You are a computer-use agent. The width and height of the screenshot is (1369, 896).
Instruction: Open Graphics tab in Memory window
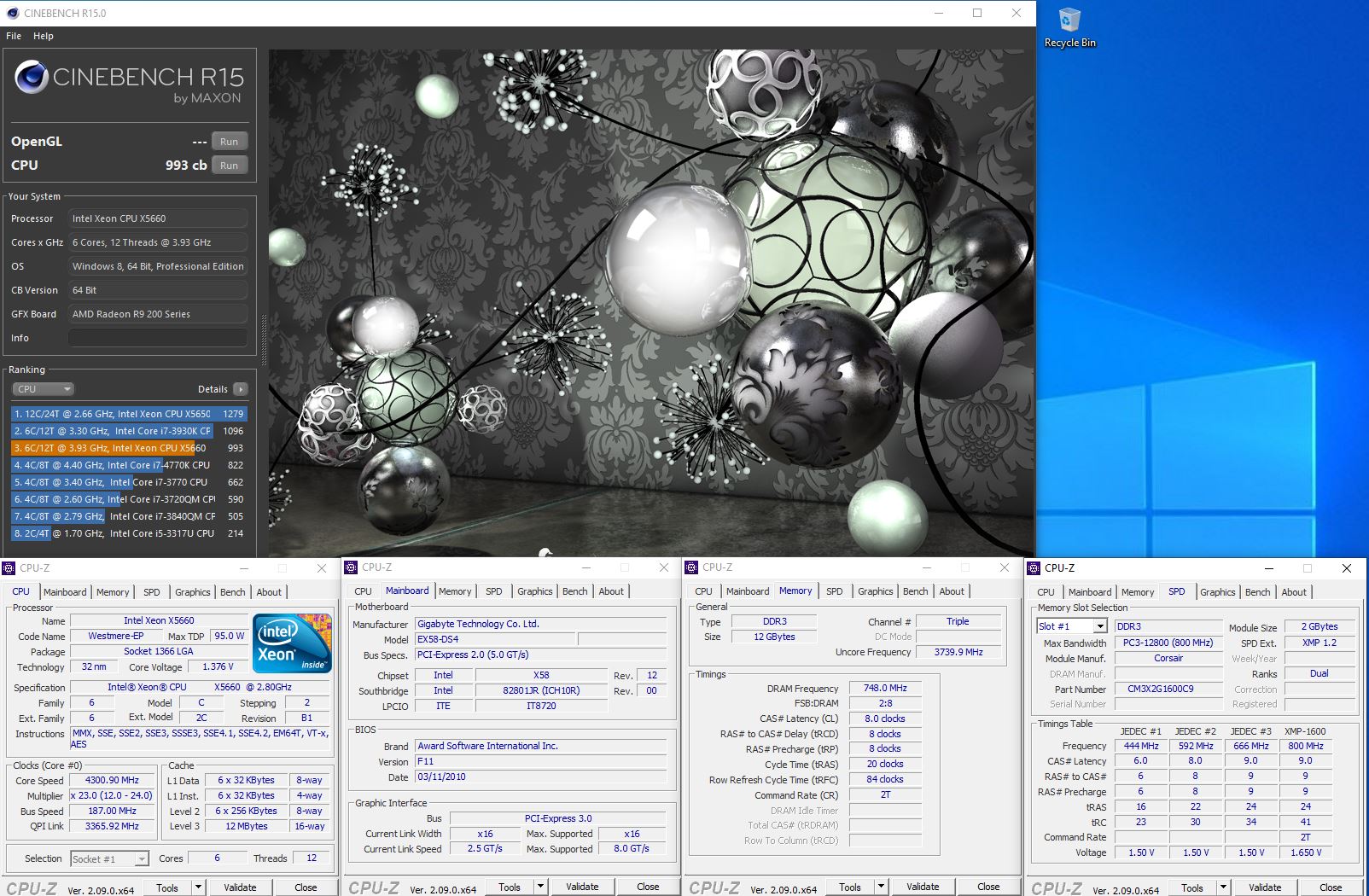tap(876, 591)
